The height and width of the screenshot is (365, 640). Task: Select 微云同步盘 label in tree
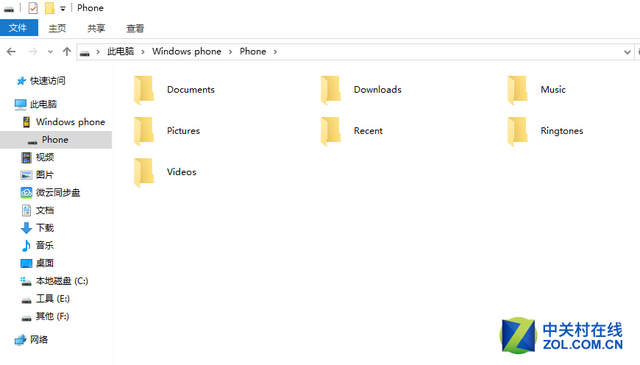pyautogui.click(x=58, y=192)
